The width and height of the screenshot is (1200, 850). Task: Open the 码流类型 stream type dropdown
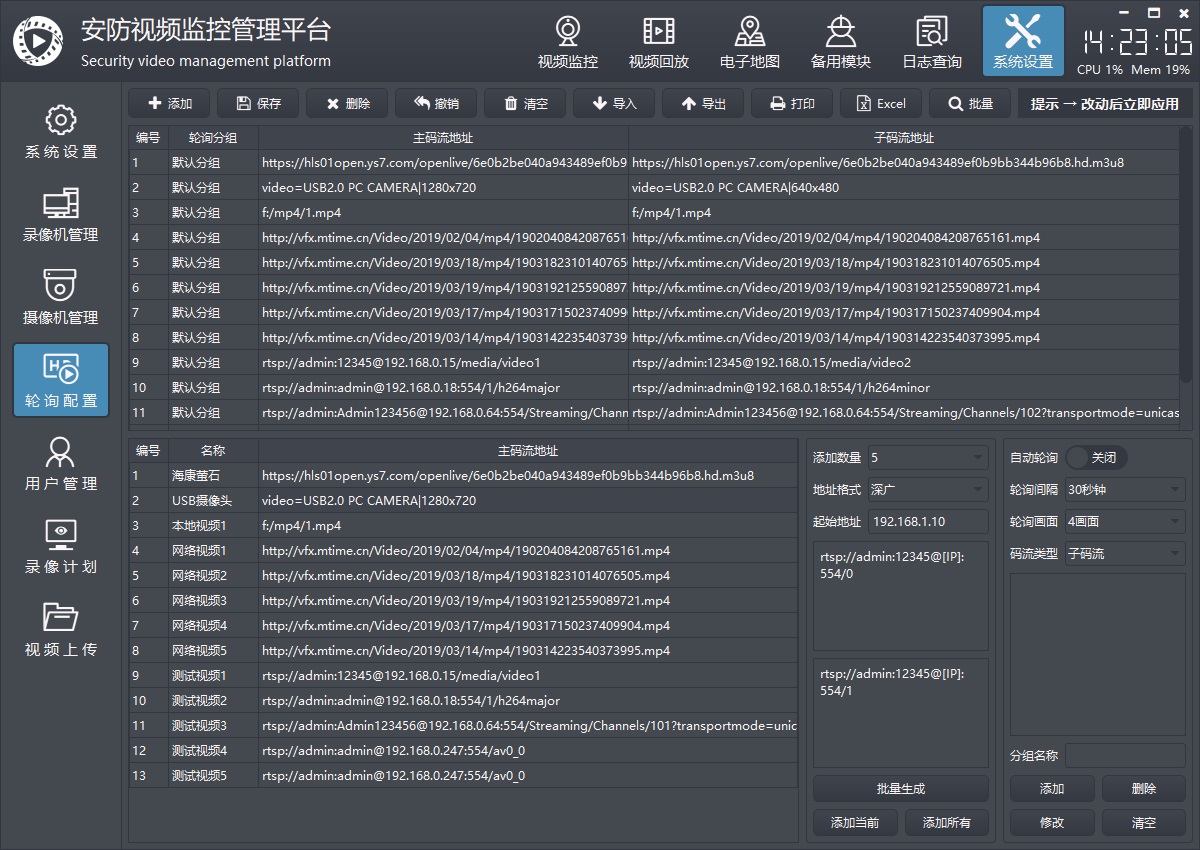pos(1124,553)
